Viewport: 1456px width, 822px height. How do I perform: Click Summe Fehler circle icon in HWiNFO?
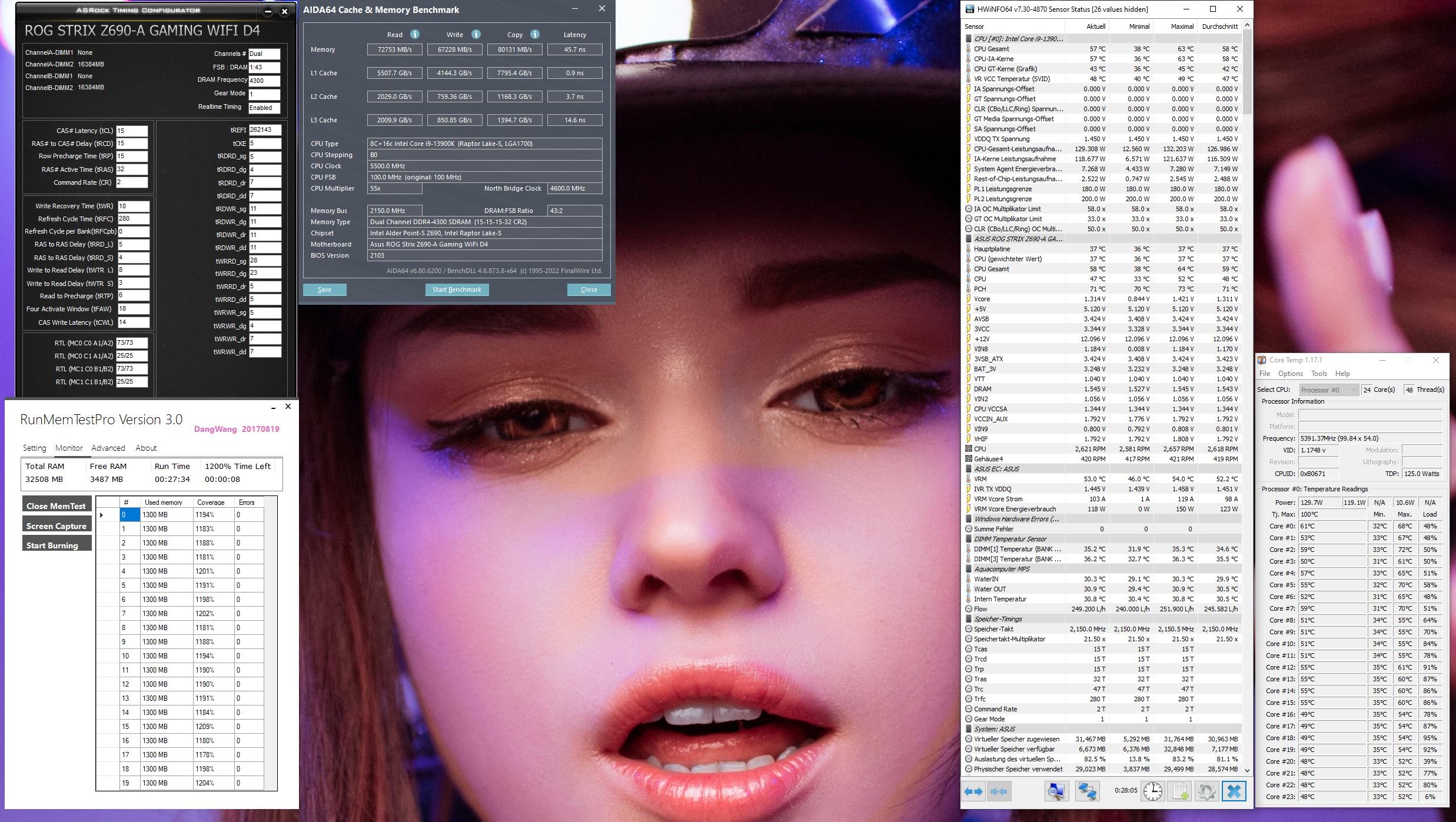tap(969, 529)
